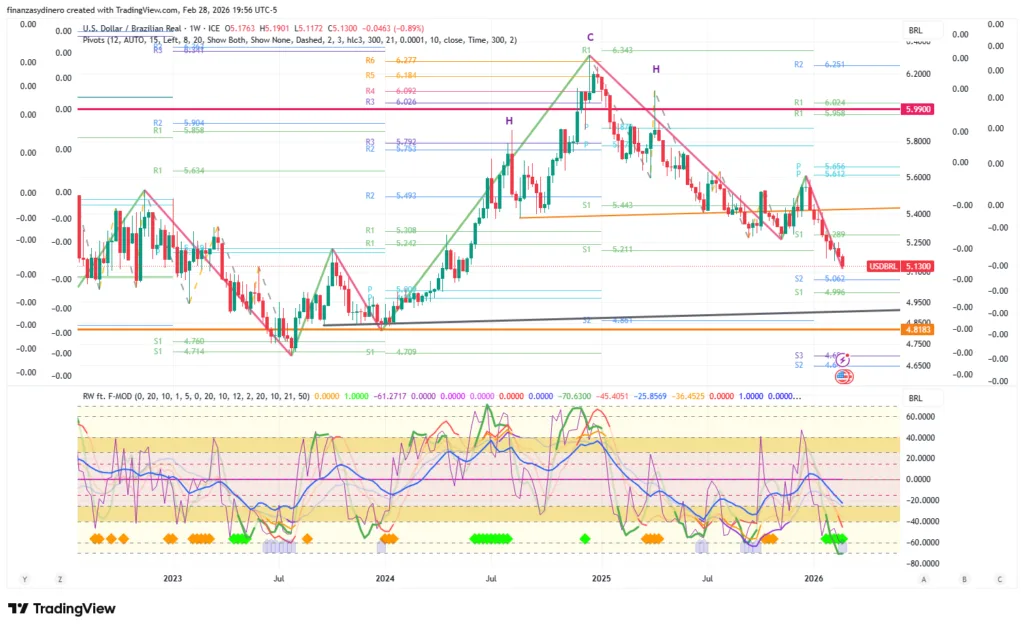Click the 2024 label on the time axis

coord(384,578)
